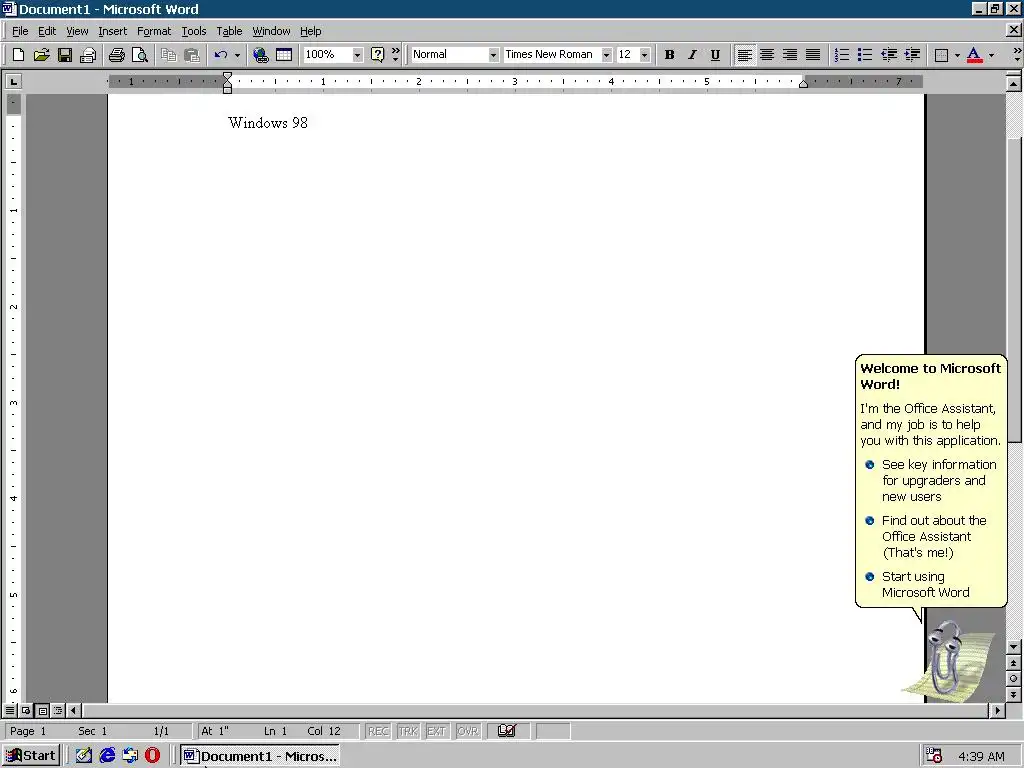
Task: Right-align the paragraph
Action: click(x=790, y=55)
